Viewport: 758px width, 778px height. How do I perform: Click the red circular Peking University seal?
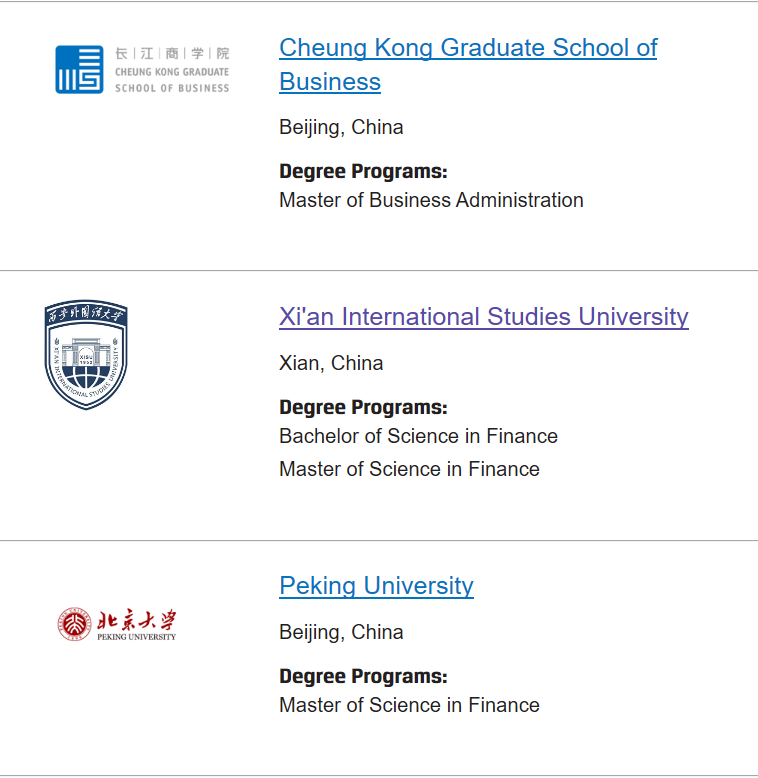point(74,624)
